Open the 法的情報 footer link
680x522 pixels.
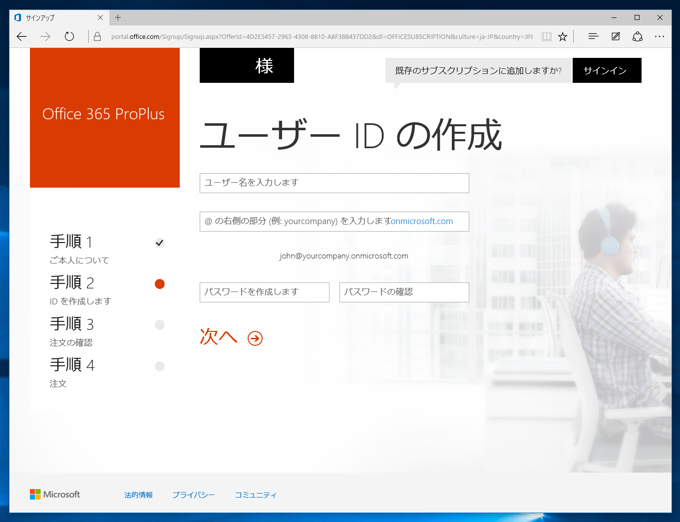pyautogui.click(x=138, y=495)
